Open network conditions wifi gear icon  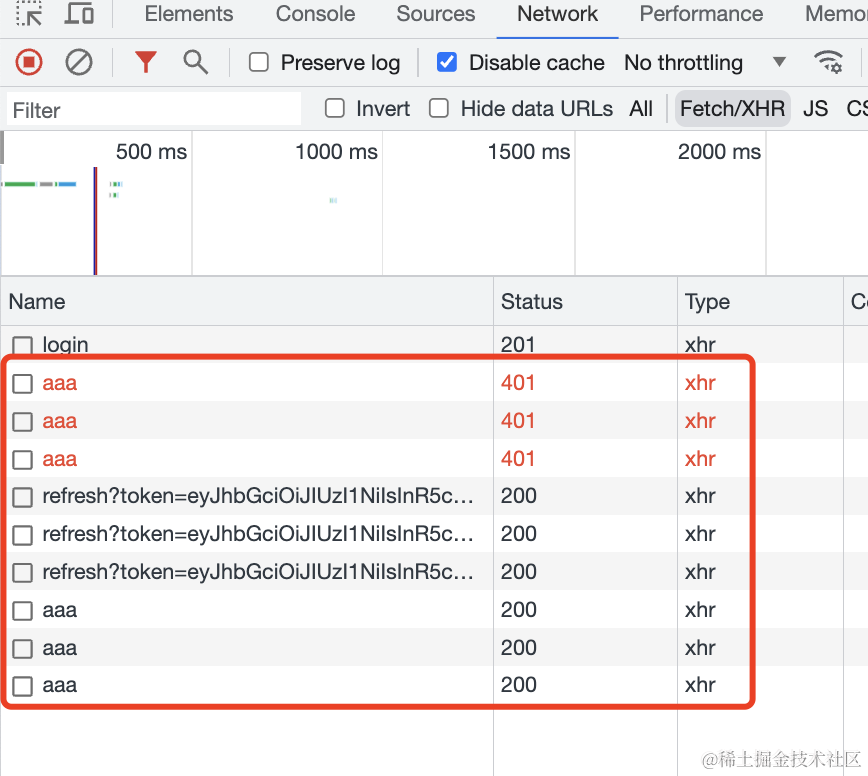828,62
